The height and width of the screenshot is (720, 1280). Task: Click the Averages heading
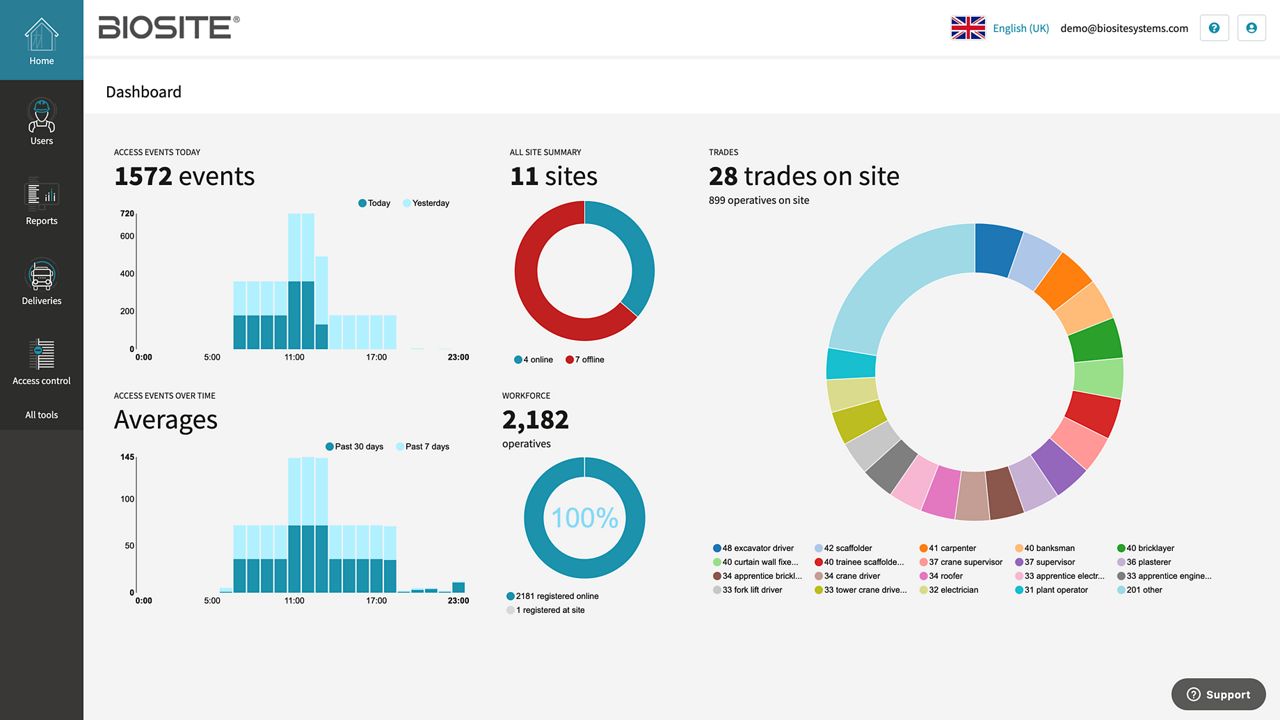[x=165, y=419]
